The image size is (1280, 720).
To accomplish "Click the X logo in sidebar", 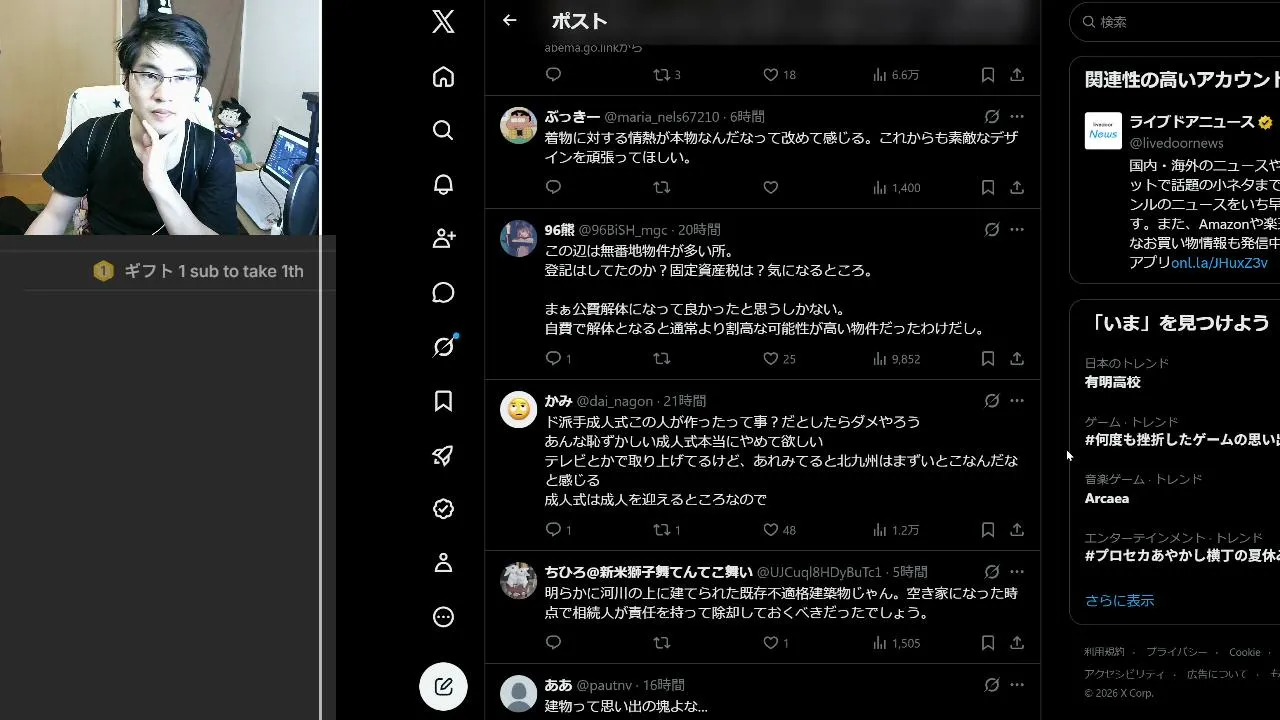I will point(443,22).
